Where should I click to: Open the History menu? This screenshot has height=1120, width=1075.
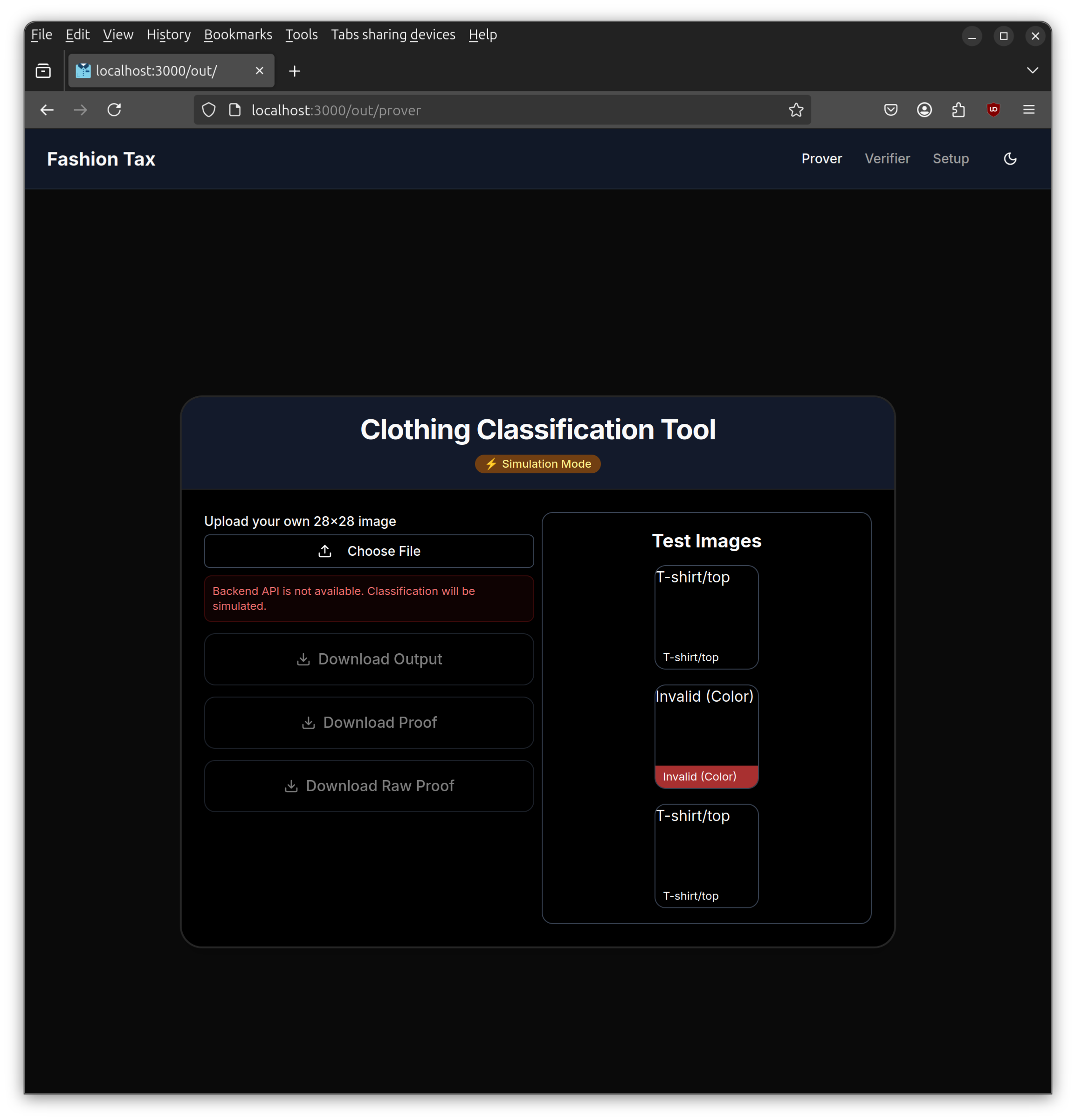click(168, 35)
